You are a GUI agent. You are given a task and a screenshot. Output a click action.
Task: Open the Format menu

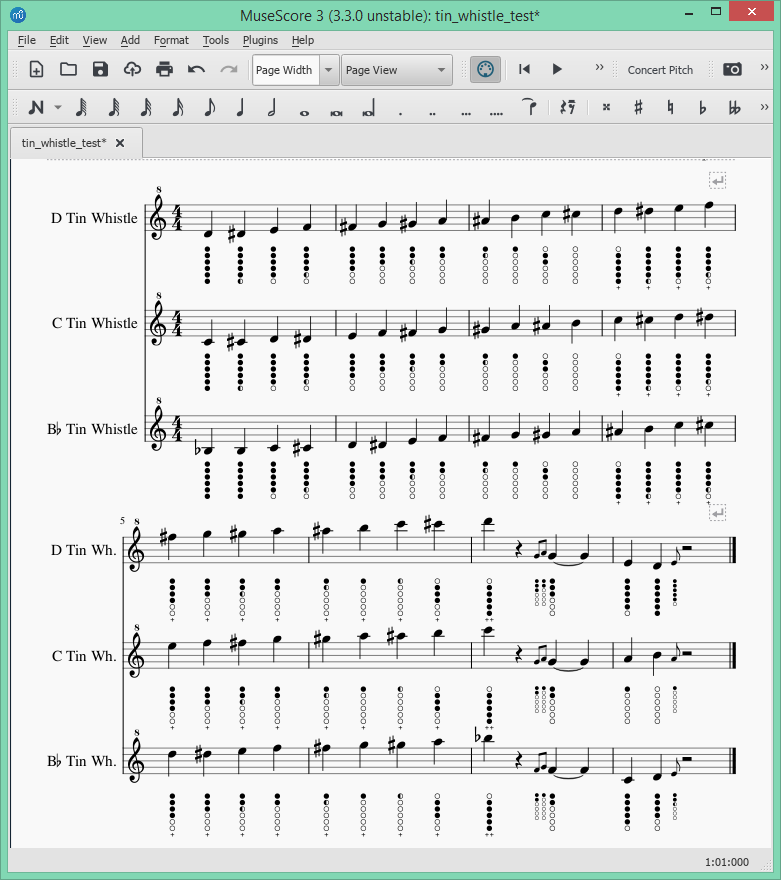pos(171,40)
